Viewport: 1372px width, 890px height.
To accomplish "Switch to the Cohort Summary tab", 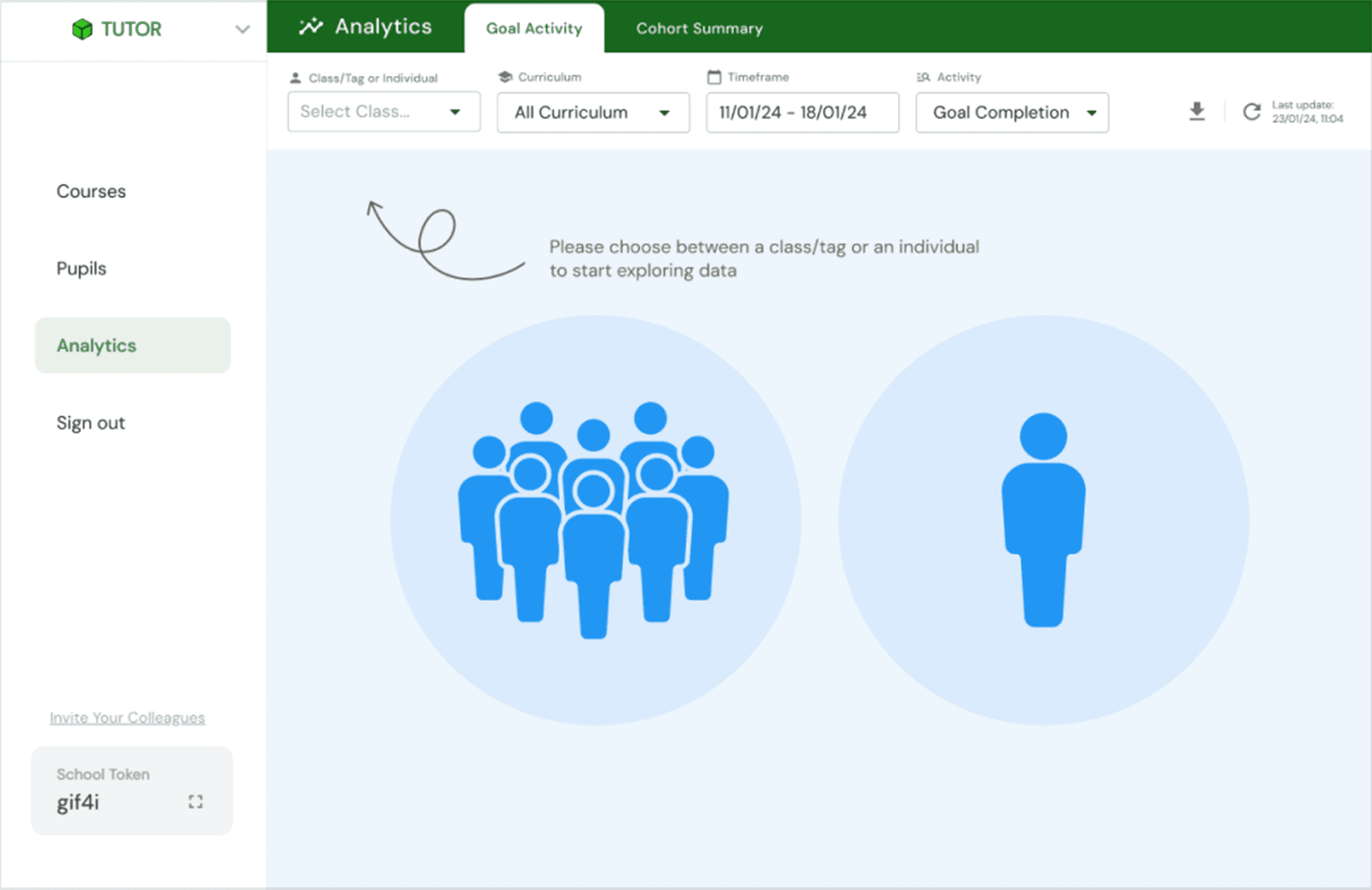I will click(x=699, y=28).
